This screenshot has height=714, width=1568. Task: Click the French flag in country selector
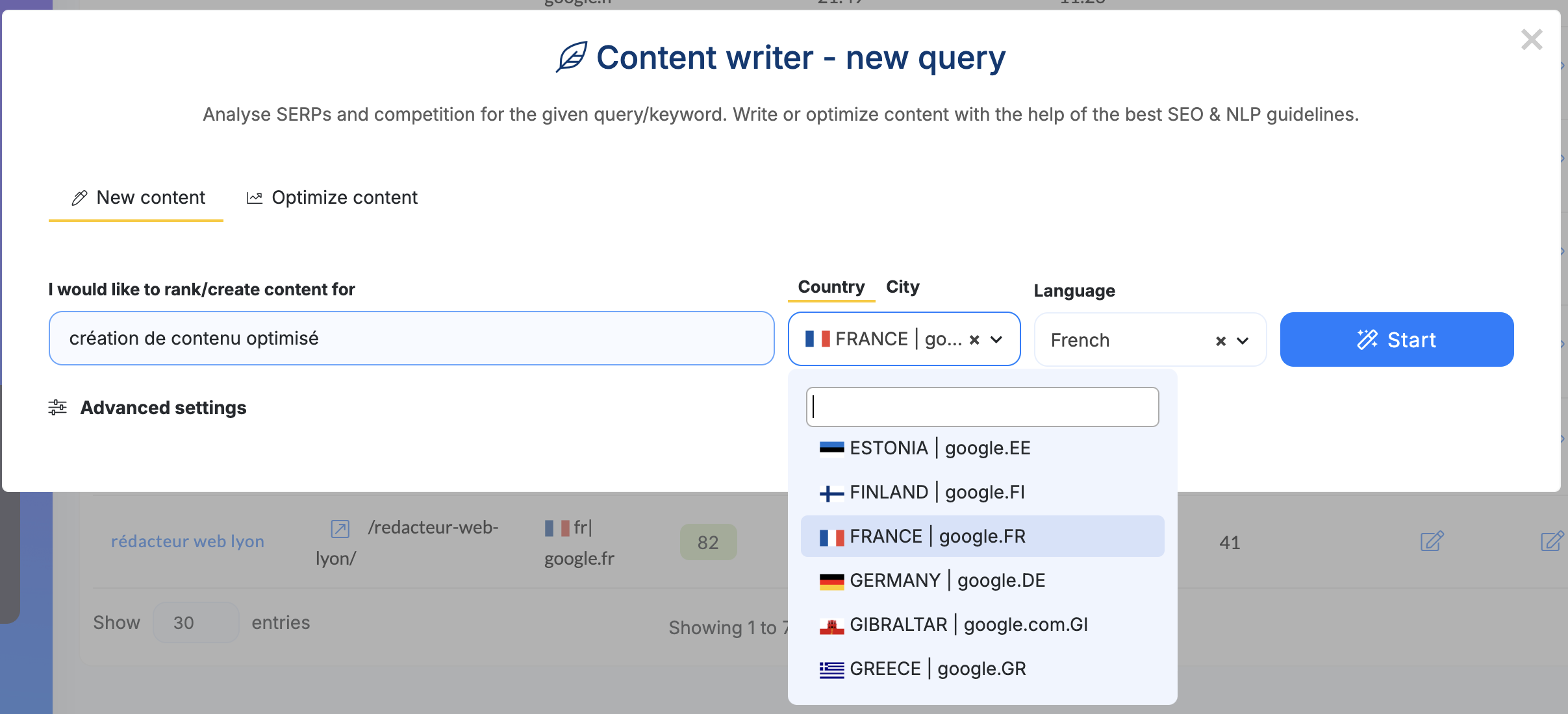(817, 339)
